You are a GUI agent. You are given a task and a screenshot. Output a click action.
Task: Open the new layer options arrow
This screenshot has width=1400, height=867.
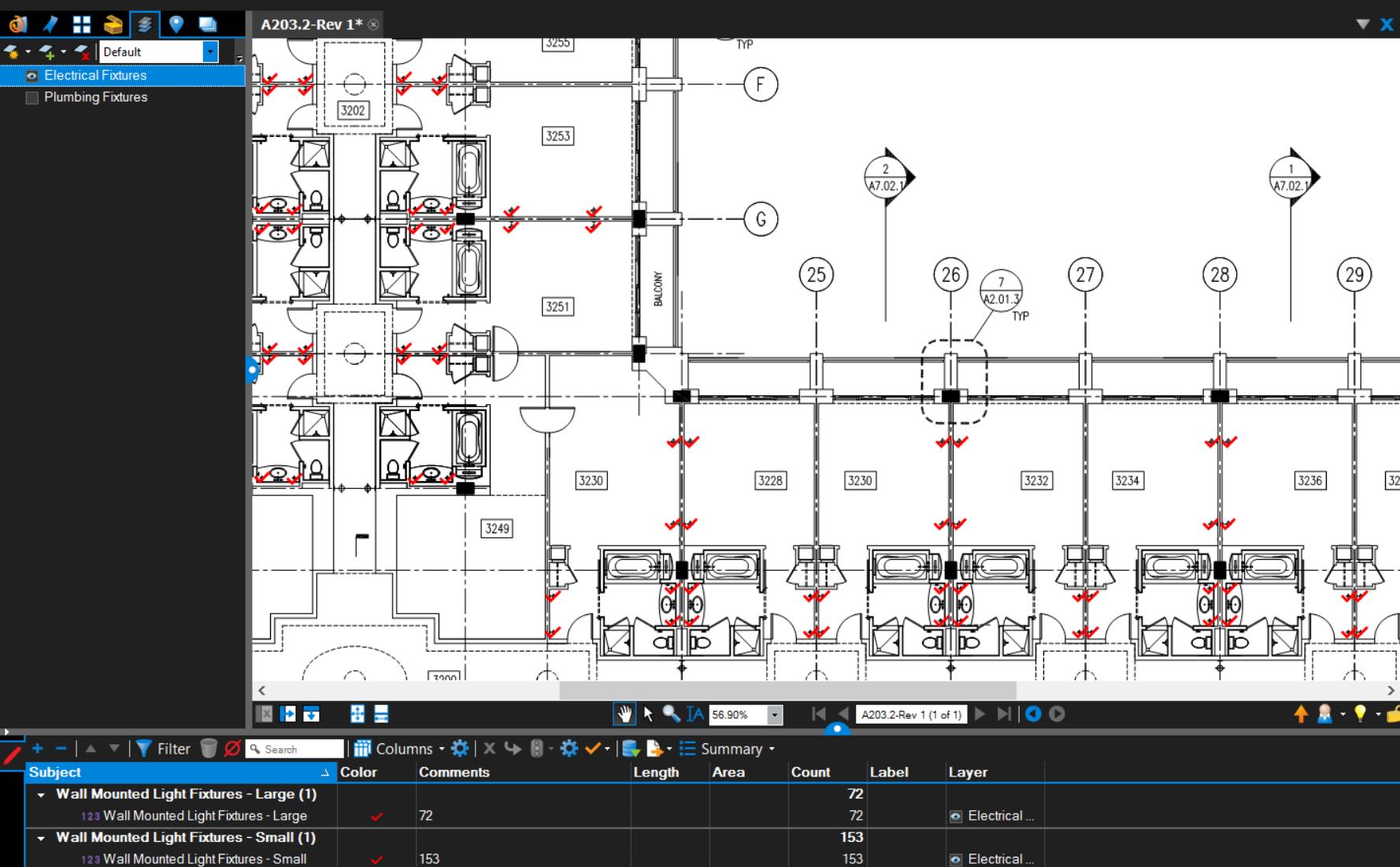tap(28, 52)
